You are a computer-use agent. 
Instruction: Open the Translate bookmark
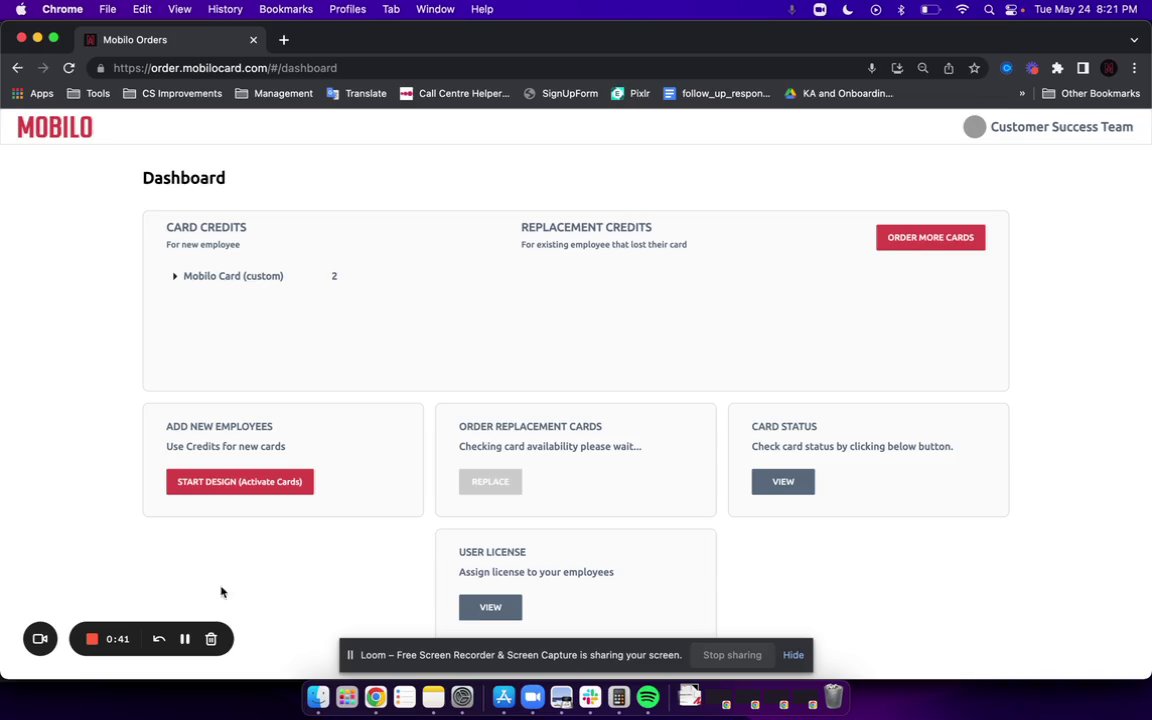tap(356, 93)
